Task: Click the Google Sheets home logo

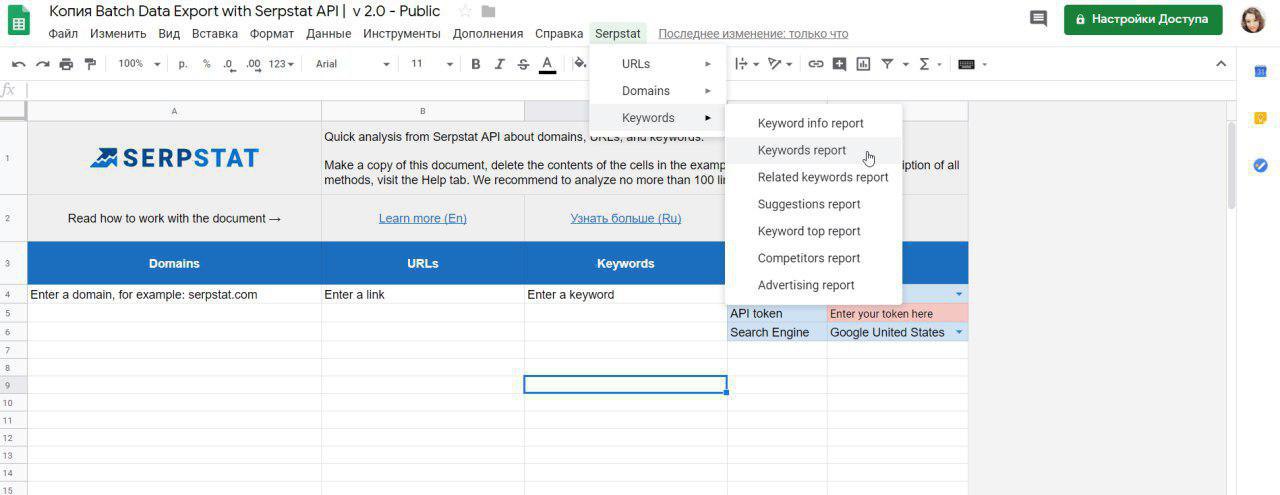Action: tap(19, 20)
